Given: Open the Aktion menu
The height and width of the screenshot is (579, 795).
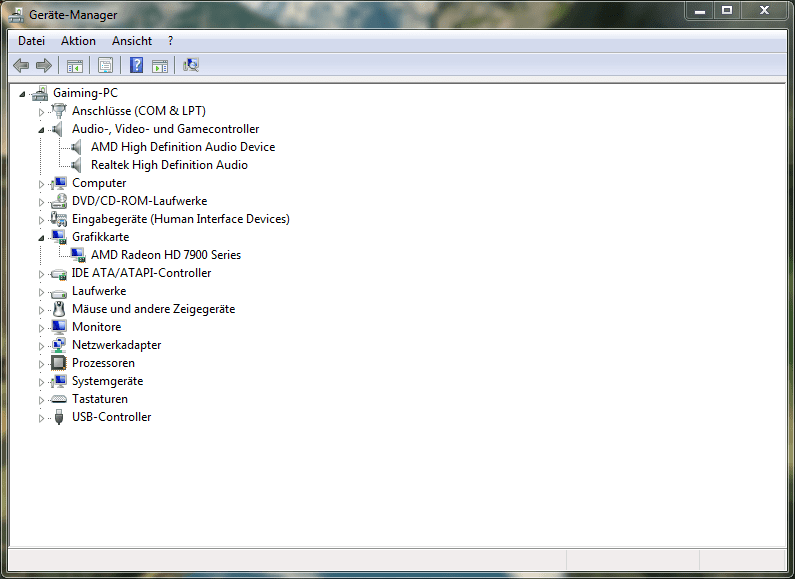Looking at the screenshot, I should 78,41.
